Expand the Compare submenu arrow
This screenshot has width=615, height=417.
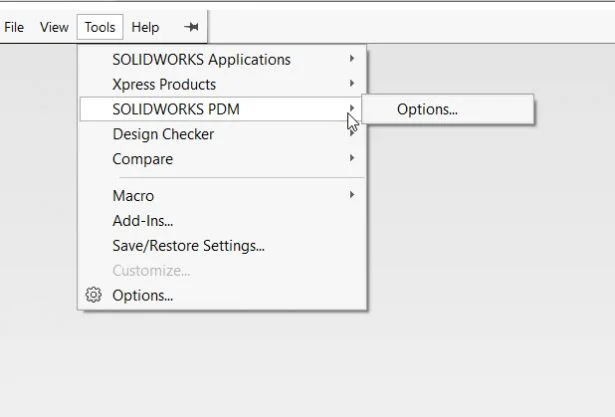(x=352, y=159)
